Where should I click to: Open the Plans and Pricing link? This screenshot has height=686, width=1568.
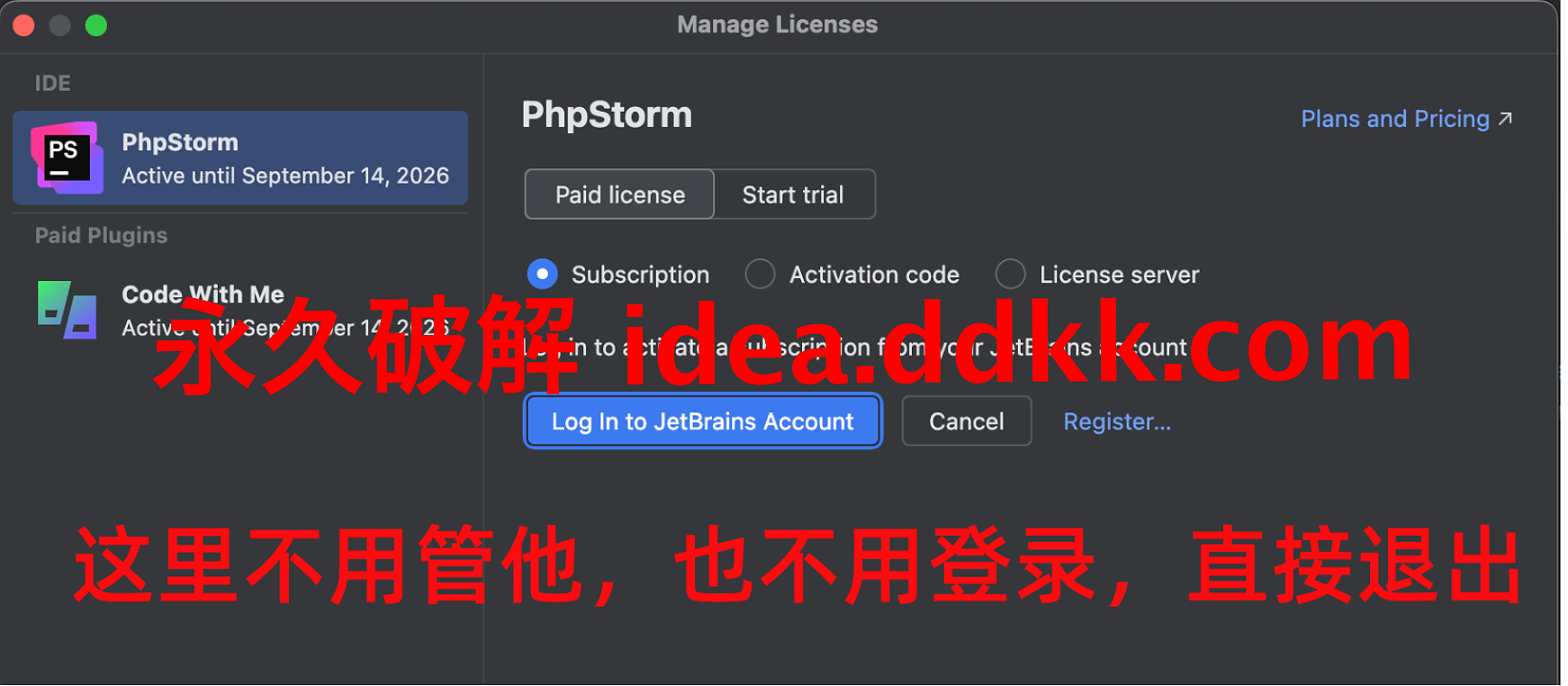(1395, 119)
